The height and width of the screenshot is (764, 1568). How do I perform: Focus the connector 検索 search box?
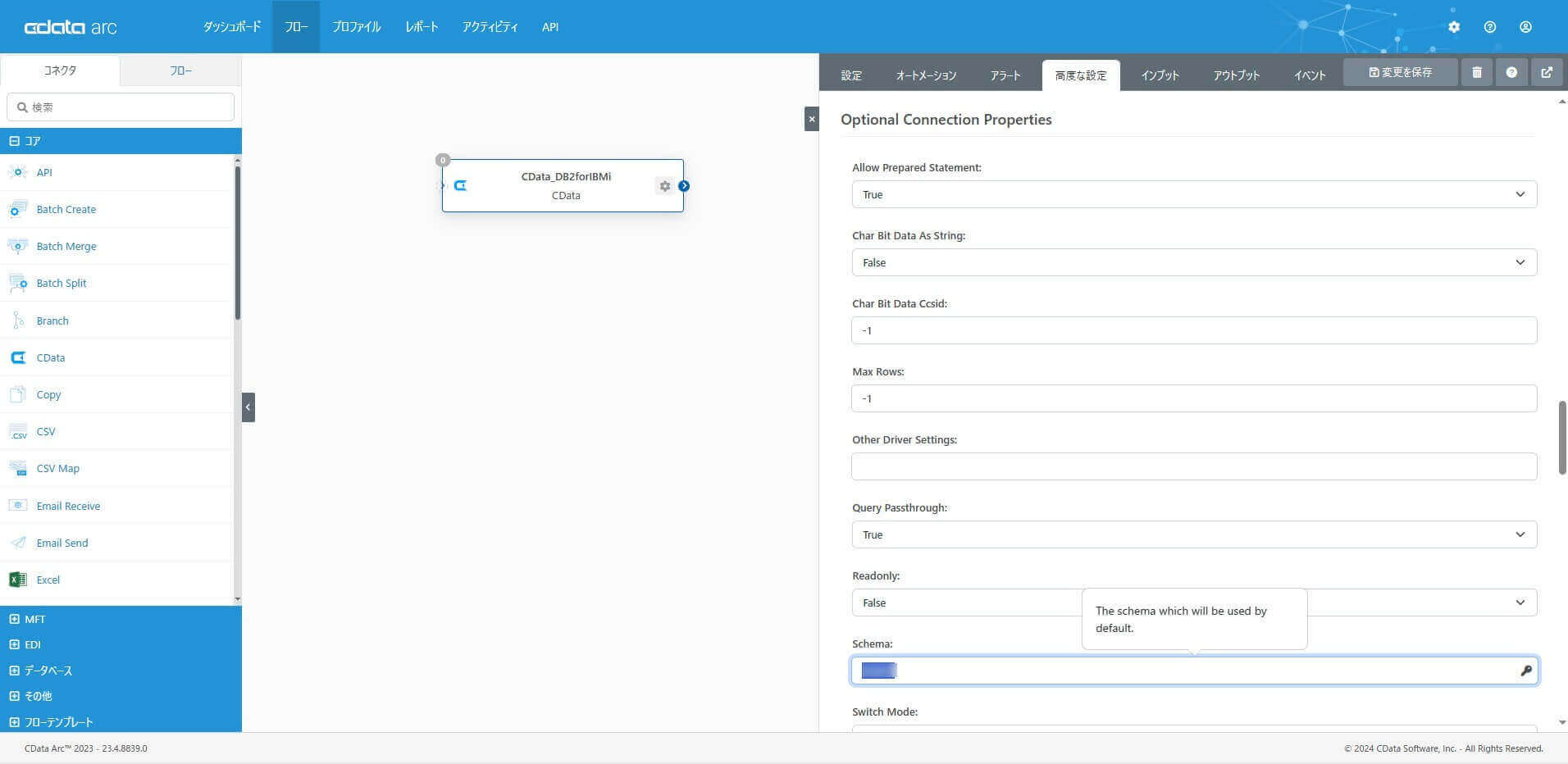(x=121, y=107)
